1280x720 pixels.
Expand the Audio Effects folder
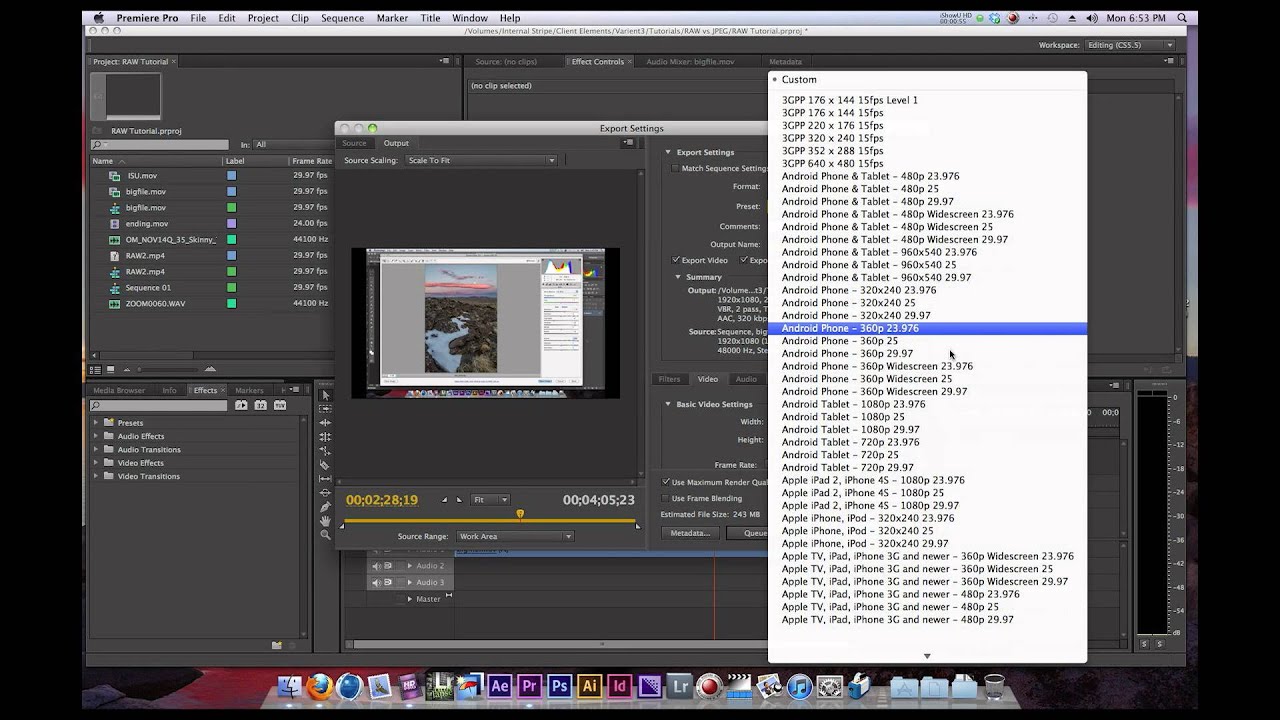(x=97, y=436)
